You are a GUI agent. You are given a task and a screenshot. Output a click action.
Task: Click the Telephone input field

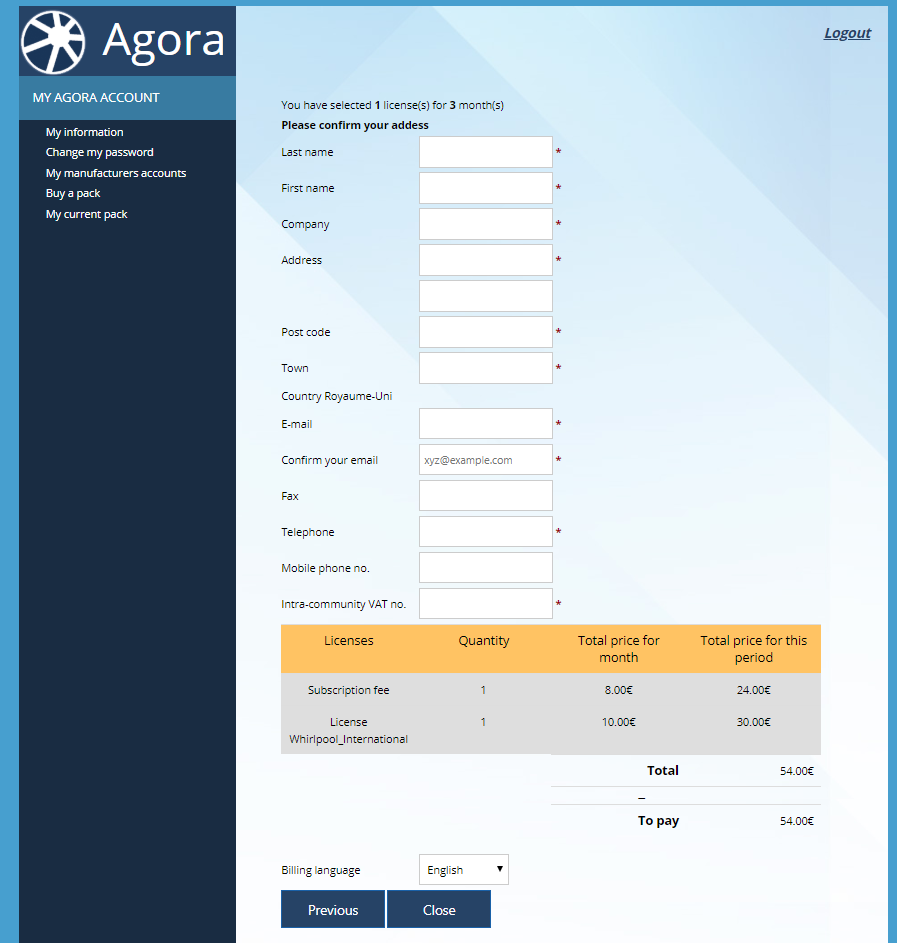[486, 532]
